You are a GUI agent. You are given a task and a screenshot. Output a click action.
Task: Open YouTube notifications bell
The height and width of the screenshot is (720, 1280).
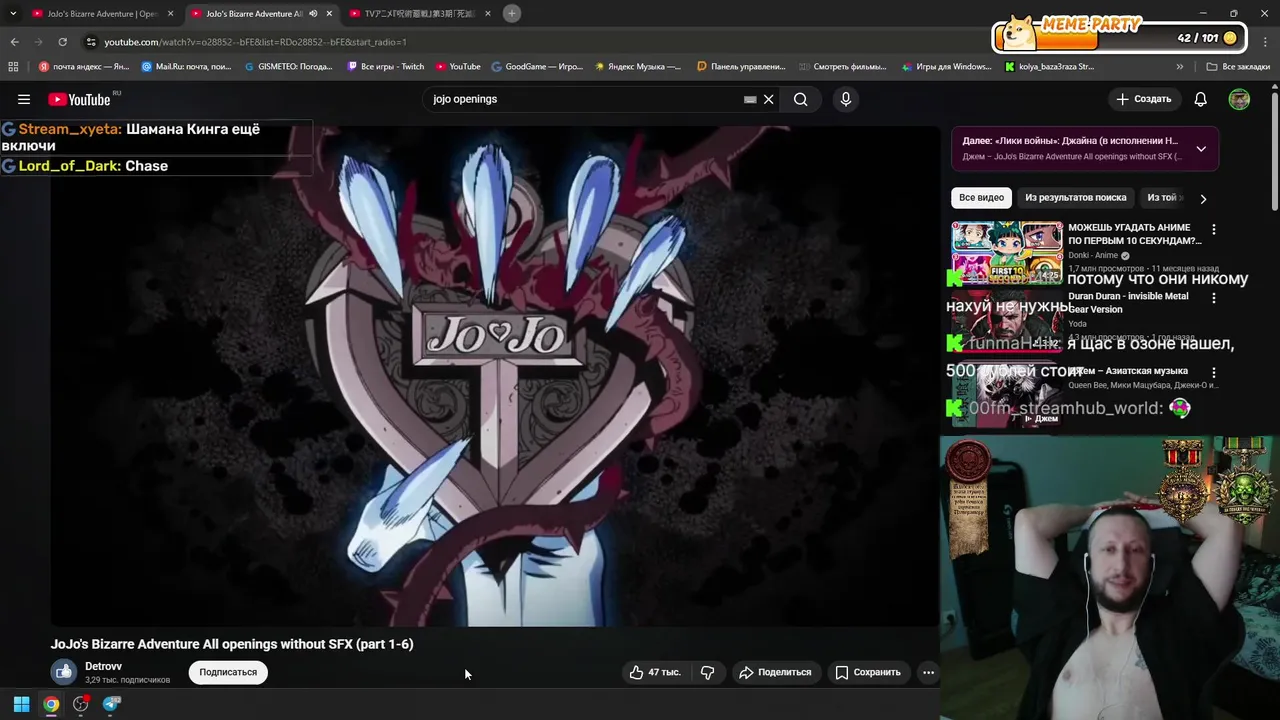1200,99
